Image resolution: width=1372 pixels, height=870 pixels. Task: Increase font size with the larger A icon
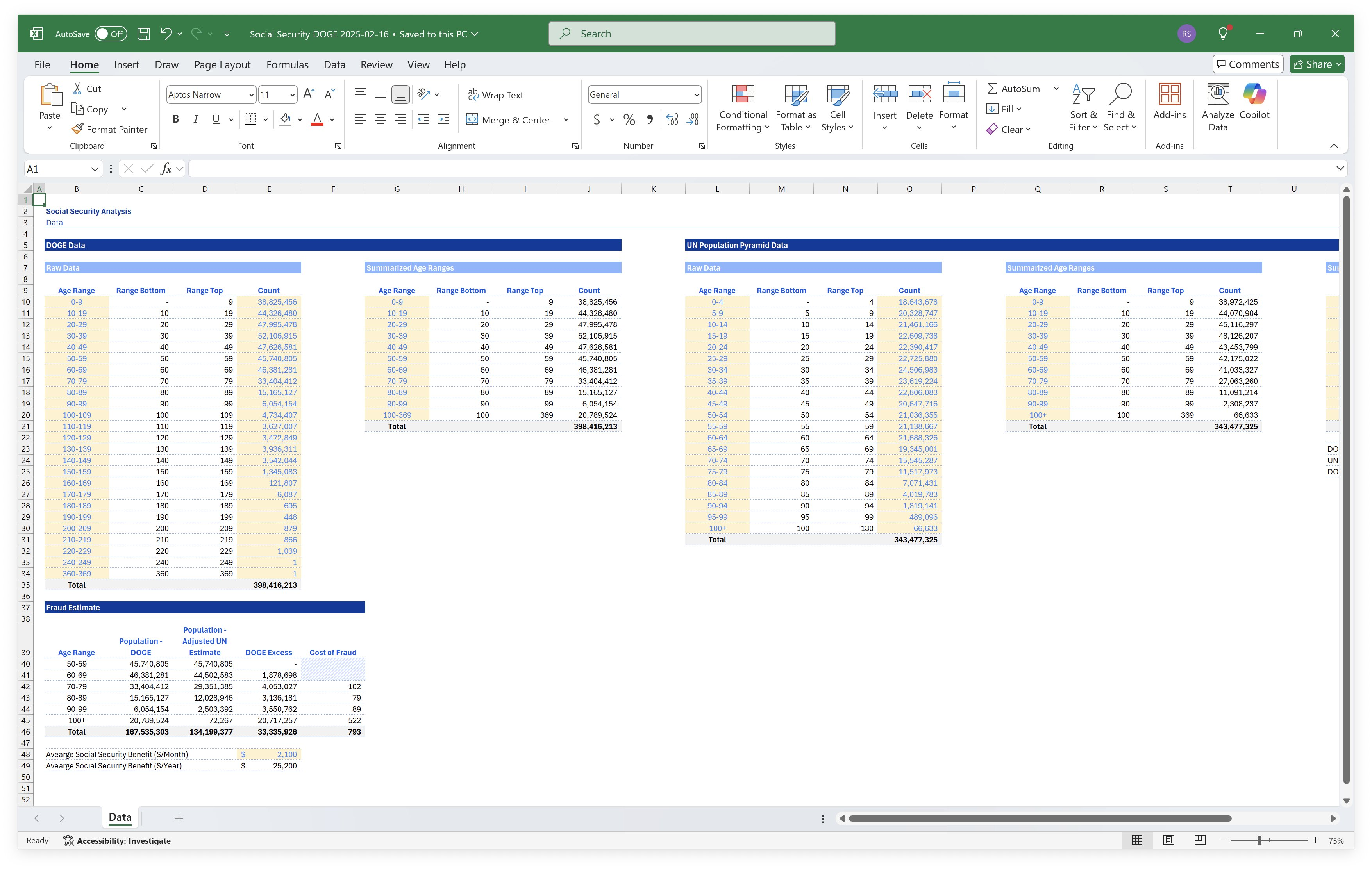pos(309,94)
